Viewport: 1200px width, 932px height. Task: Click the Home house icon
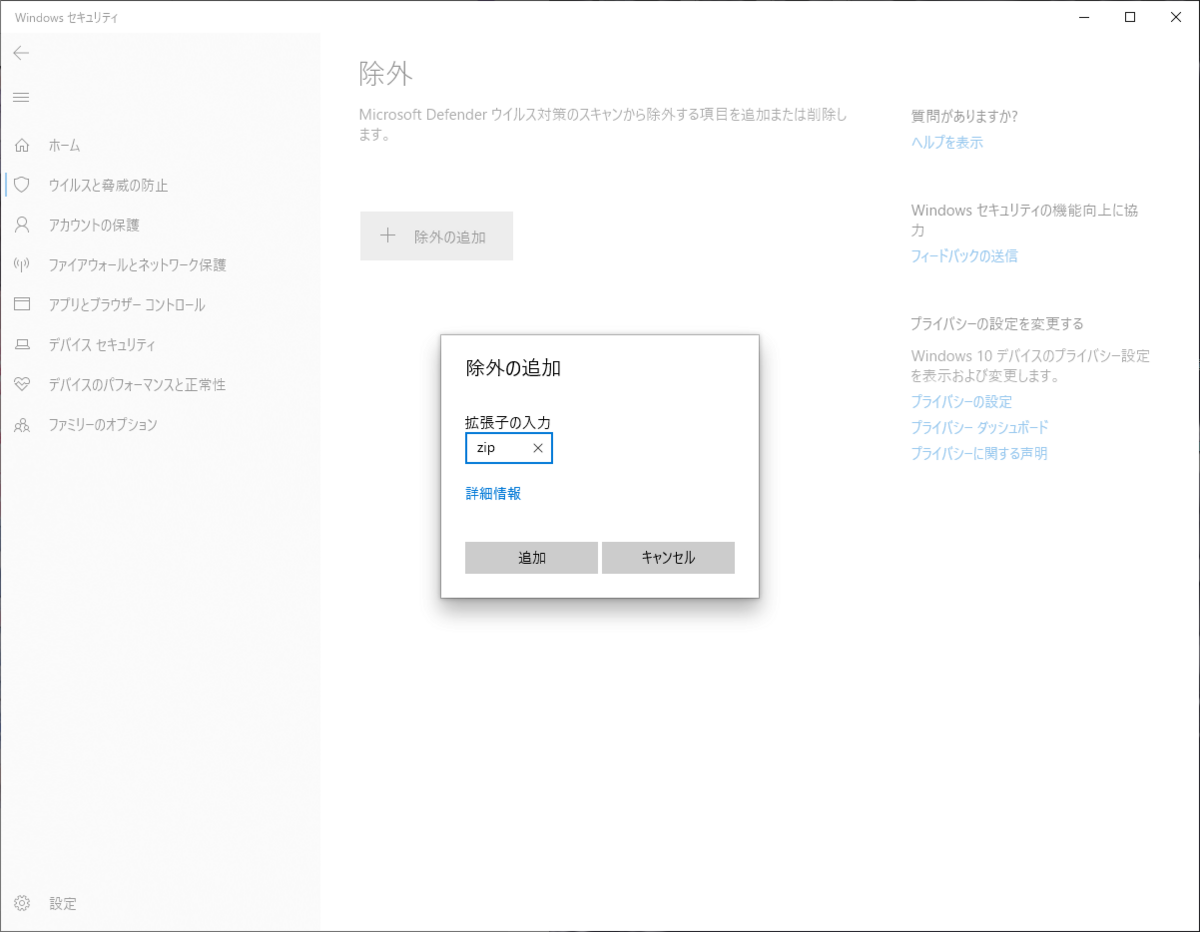coord(22,145)
